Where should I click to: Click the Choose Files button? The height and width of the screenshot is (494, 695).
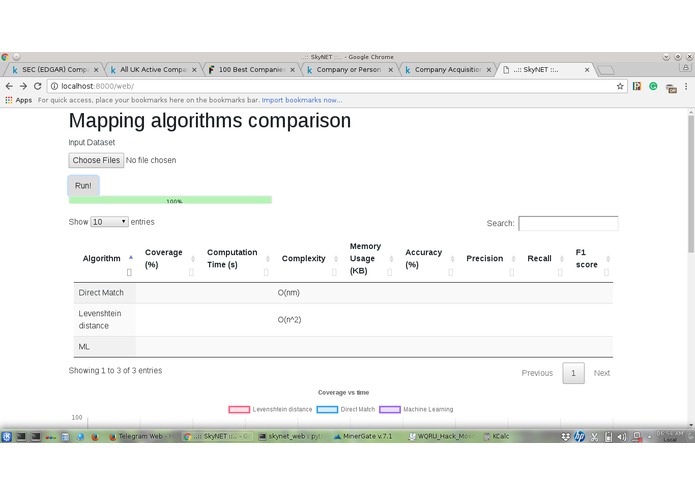tap(96, 160)
